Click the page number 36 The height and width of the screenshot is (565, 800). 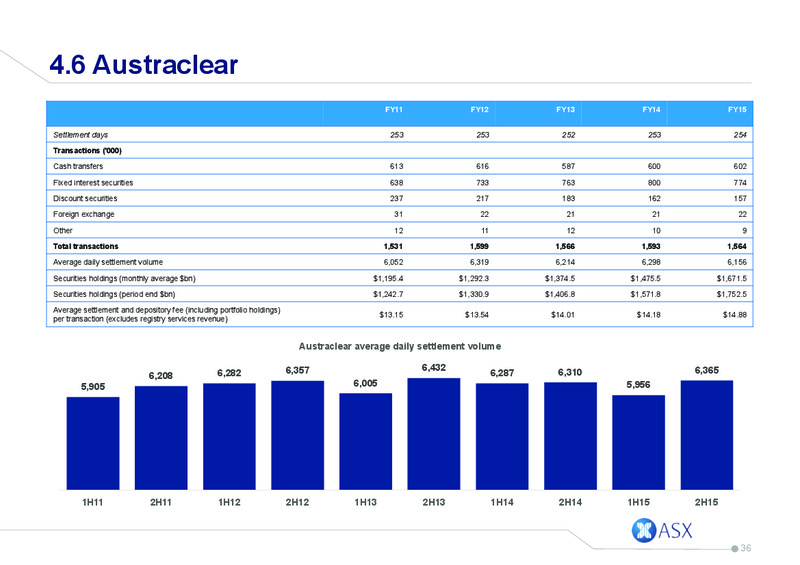click(x=745, y=548)
